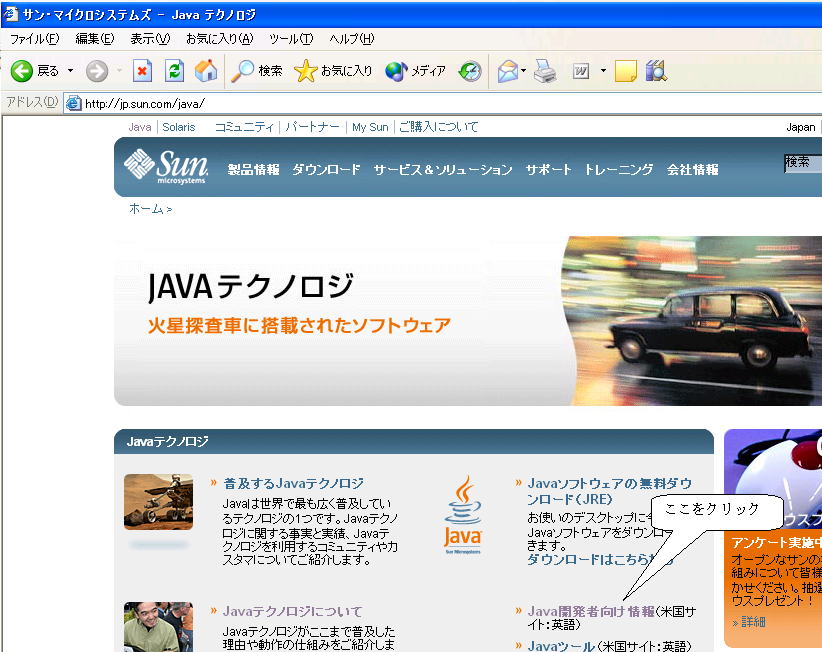822x652 pixels.
Task: Print the page with the printer icon
Action: tap(545, 71)
